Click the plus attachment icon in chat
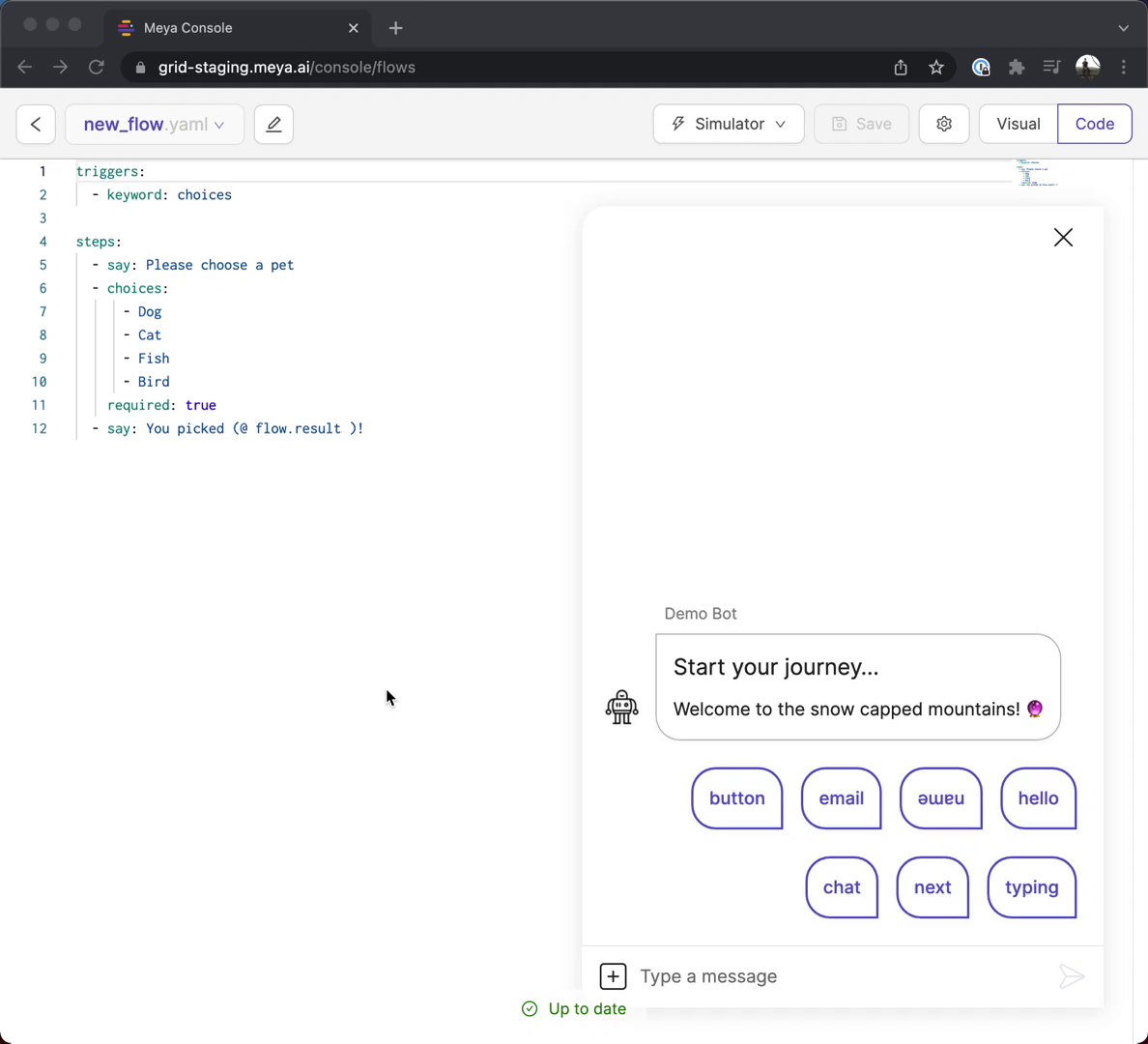The image size is (1148, 1044). coord(614,976)
